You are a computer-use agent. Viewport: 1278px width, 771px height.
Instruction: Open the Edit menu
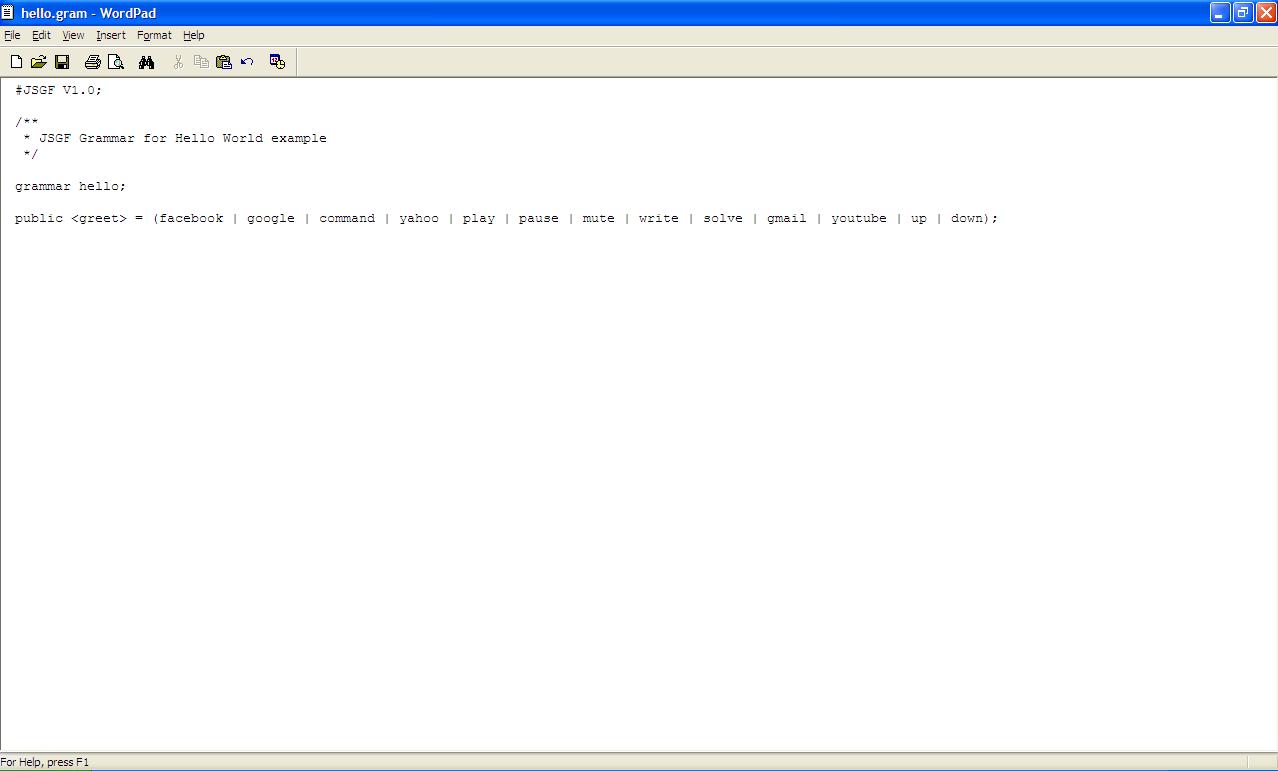pyautogui.click(x=41, y=35)
